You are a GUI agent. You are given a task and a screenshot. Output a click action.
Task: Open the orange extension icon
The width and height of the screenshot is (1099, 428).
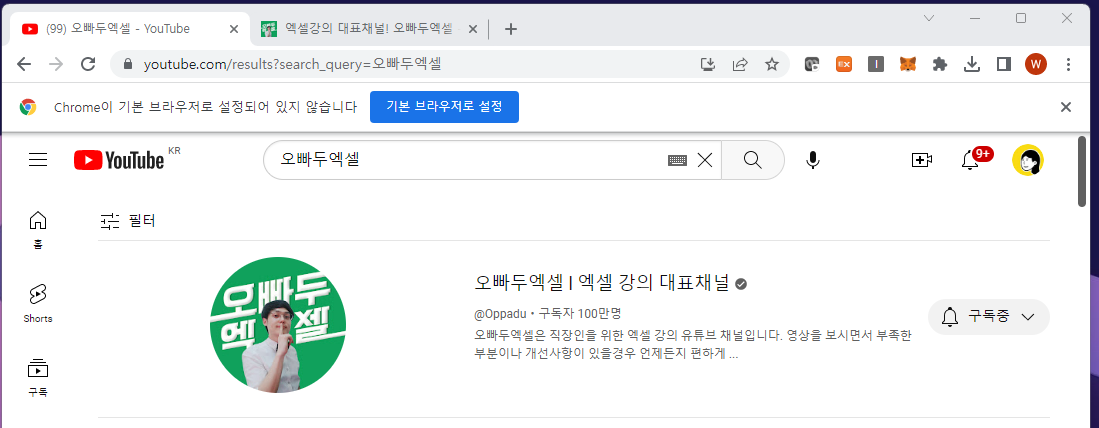point(844,64)
